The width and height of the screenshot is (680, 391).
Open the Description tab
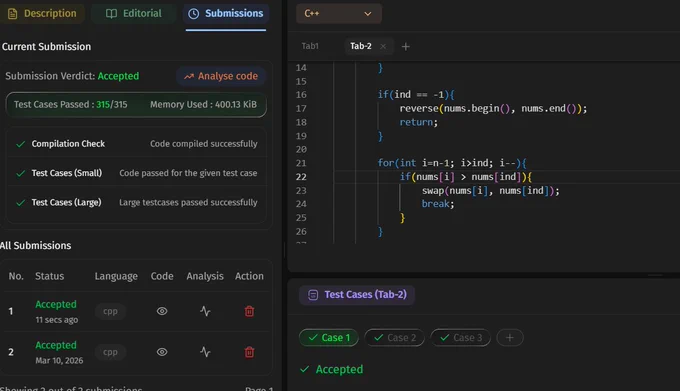[x=42, y=13]
